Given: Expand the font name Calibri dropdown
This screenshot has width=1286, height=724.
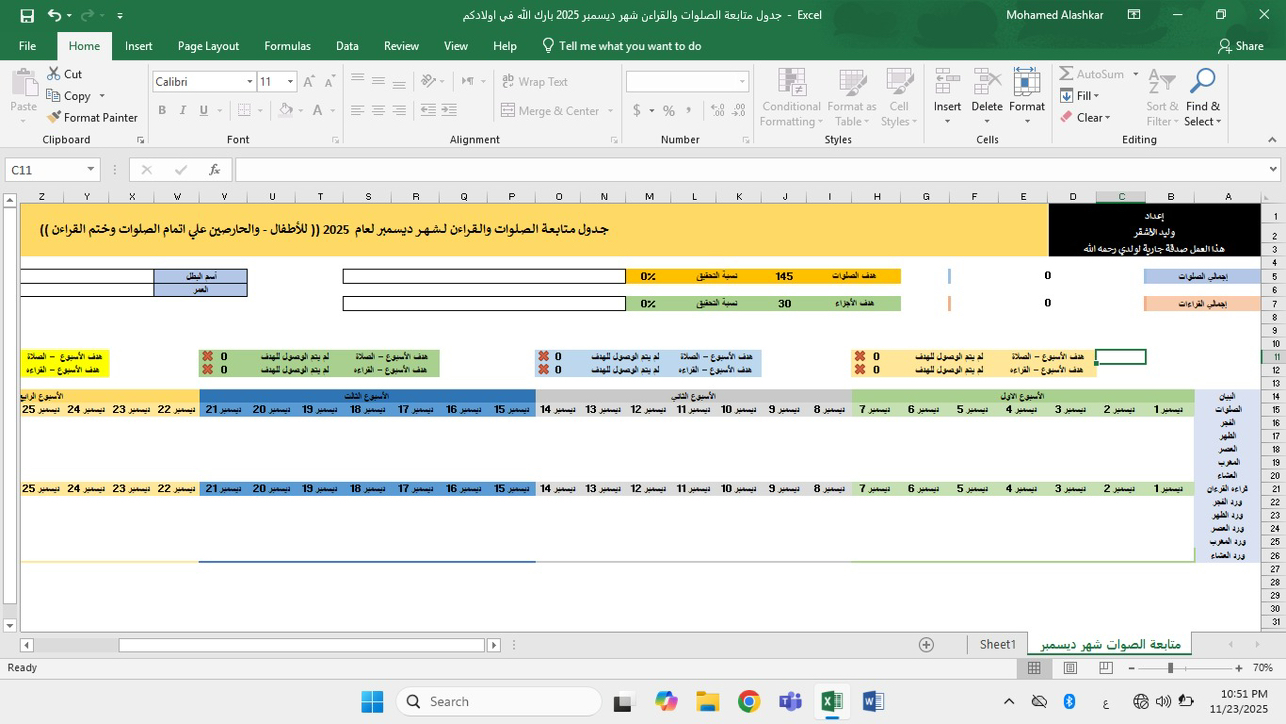Looking at the screenshot, I should (x=249, y=82).
